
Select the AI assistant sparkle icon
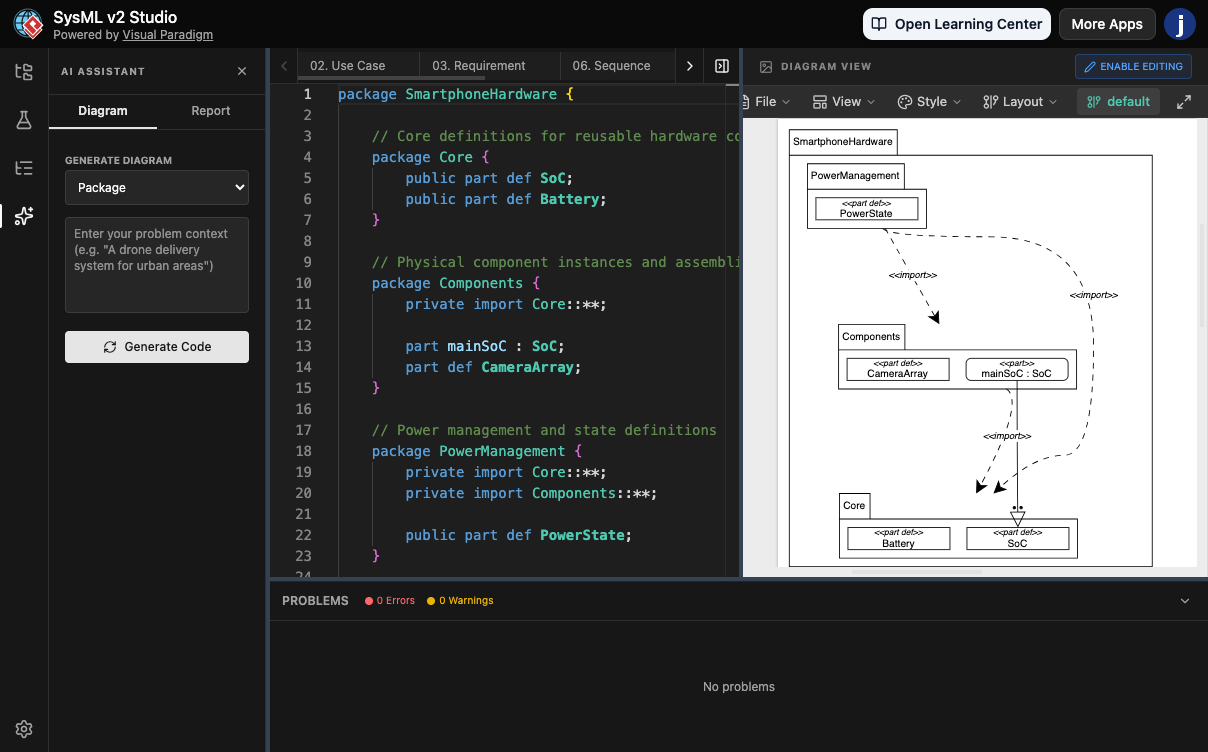[x=24, y=216]
